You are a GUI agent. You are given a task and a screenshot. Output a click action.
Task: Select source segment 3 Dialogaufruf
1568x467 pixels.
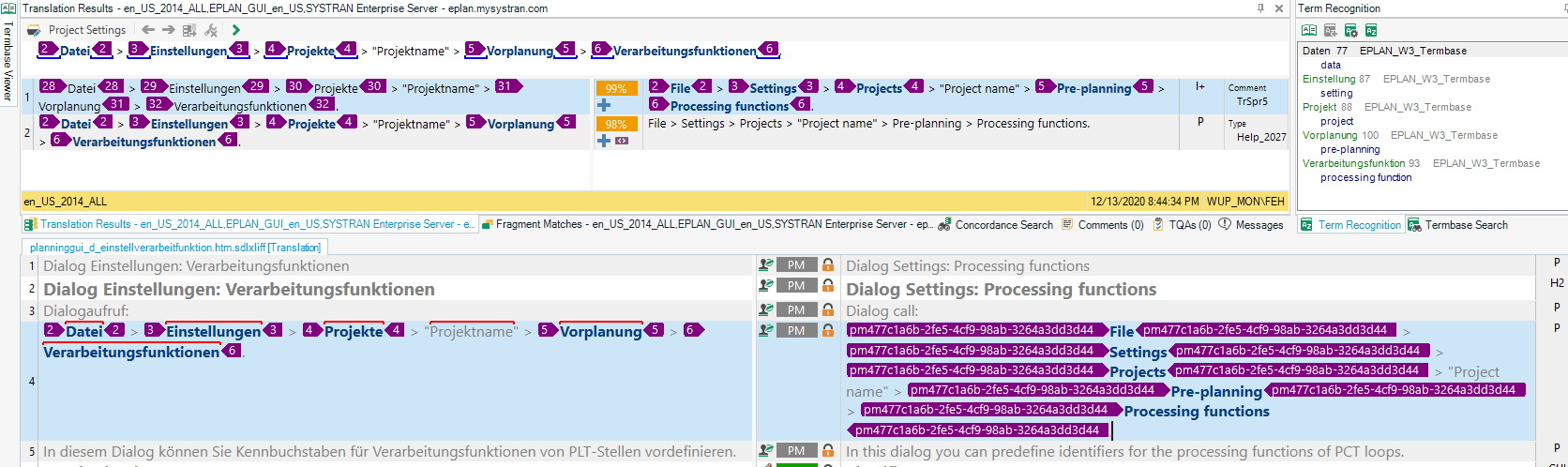(85, 310)
